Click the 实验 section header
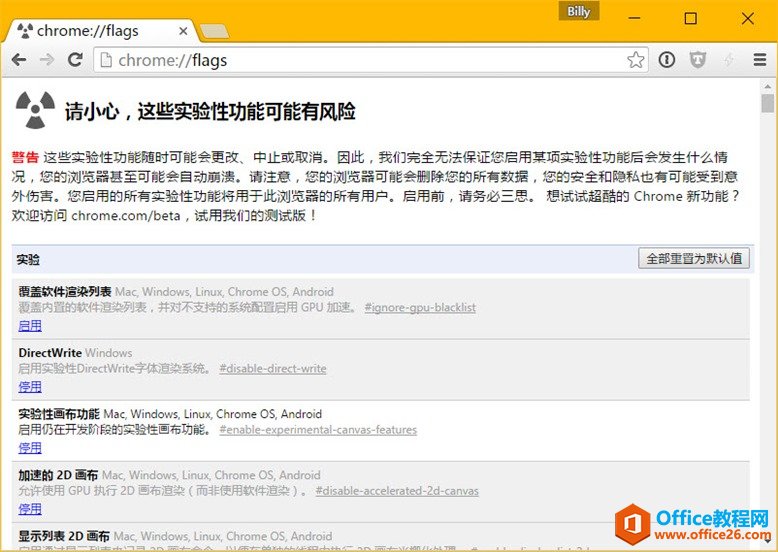The width and height of the screenshot is (778, 552). point(28,259)
